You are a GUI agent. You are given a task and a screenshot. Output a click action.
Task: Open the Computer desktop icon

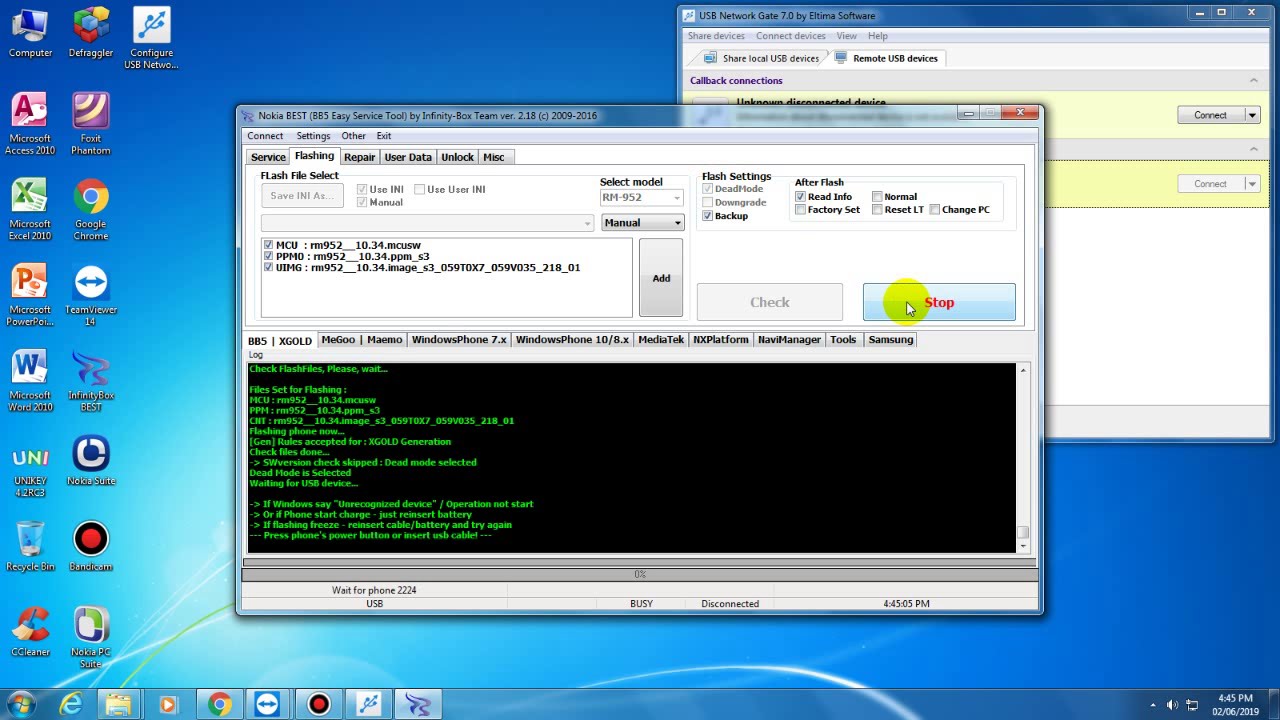(30, 33)
